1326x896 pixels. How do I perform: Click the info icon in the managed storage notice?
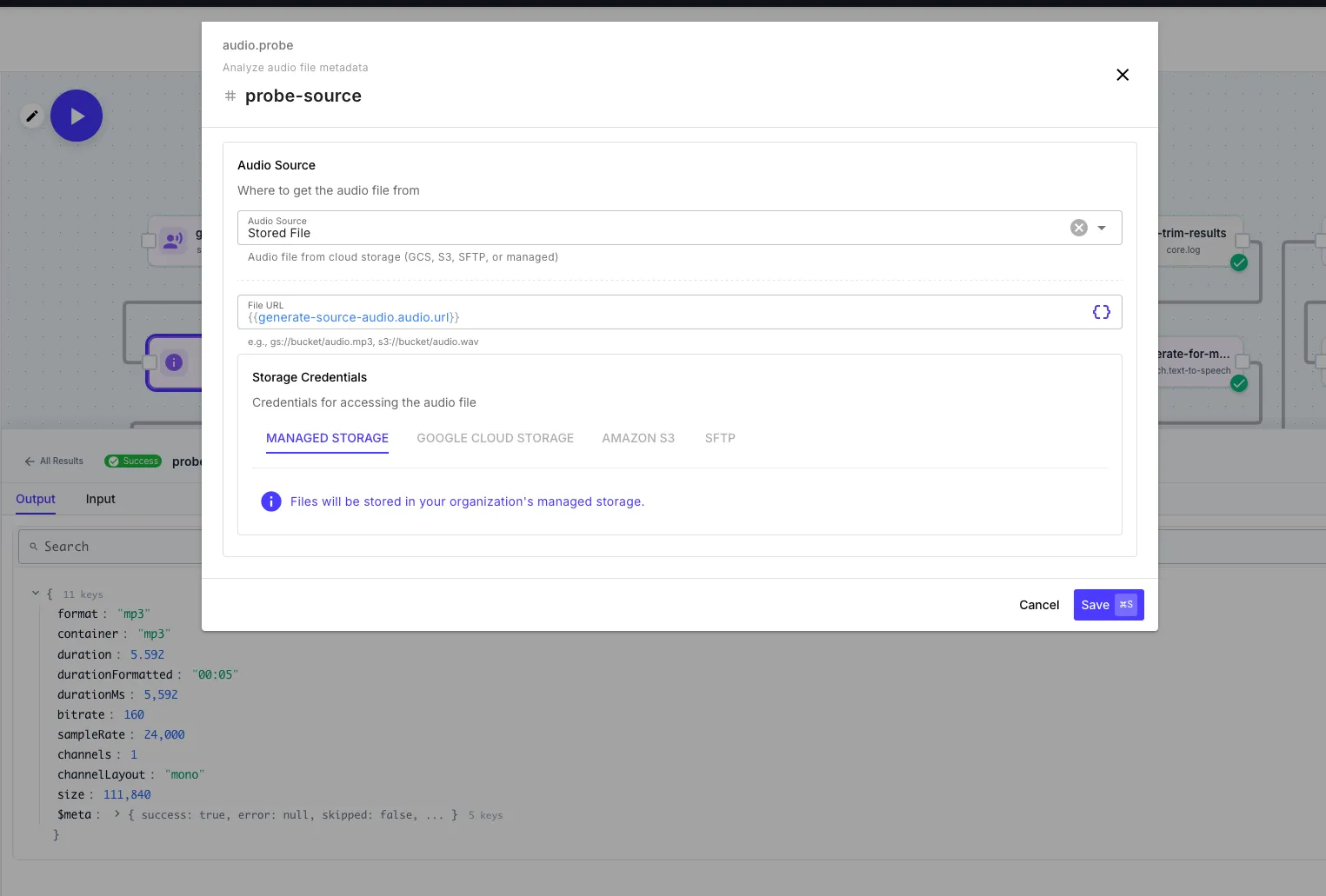coord(270,501)
